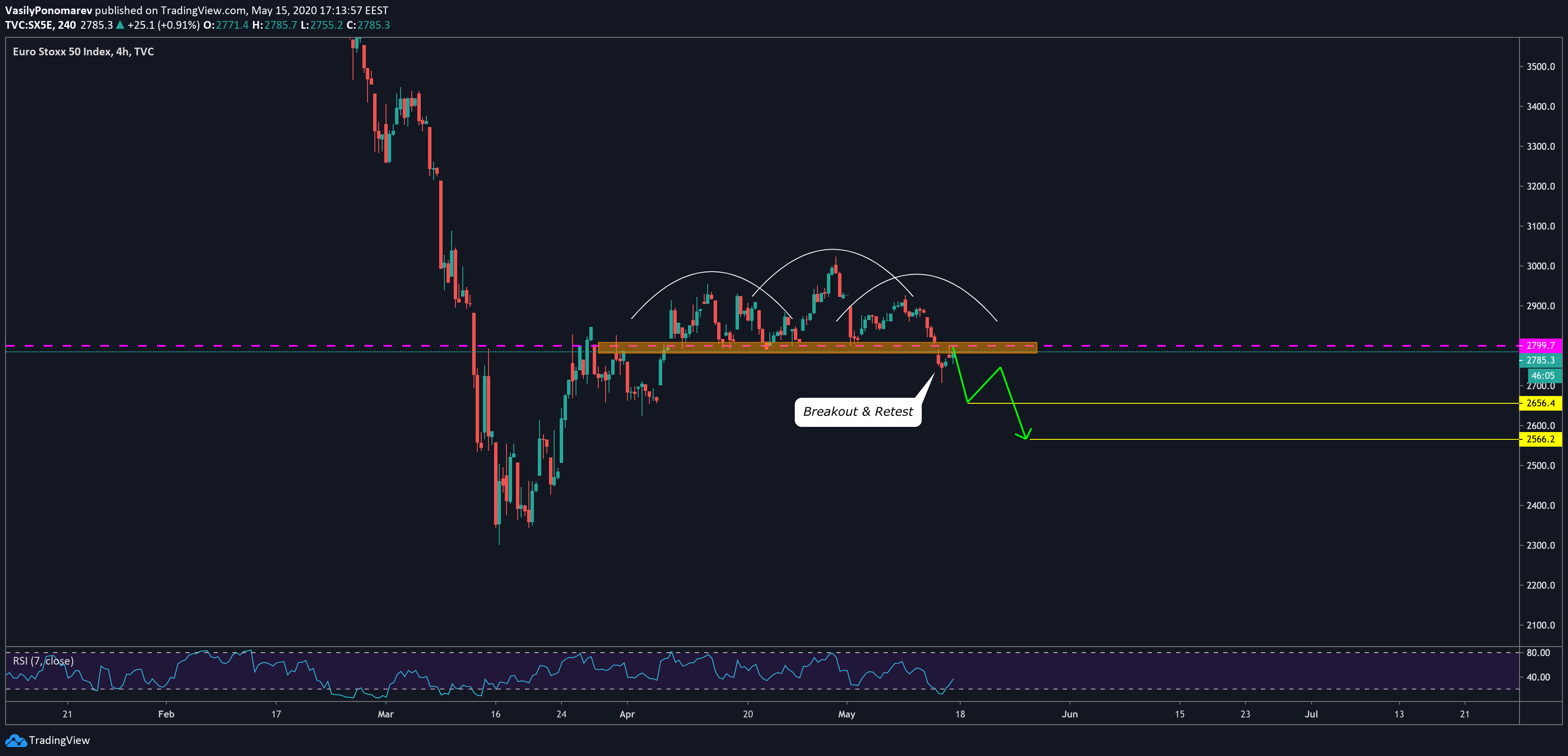Click the header low value L:2755.2
Screen dimensions: 1568x756
(321, 25)
